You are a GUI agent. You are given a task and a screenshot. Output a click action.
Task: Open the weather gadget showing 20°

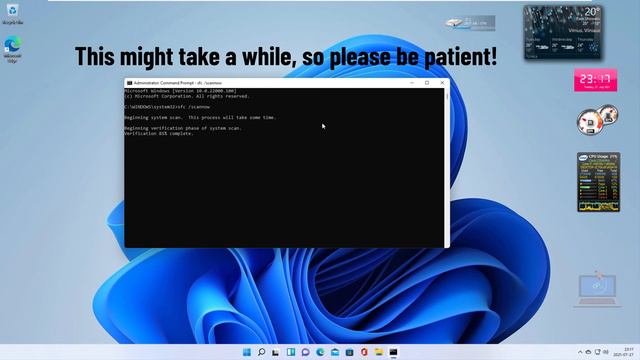(x=562, y=32)
